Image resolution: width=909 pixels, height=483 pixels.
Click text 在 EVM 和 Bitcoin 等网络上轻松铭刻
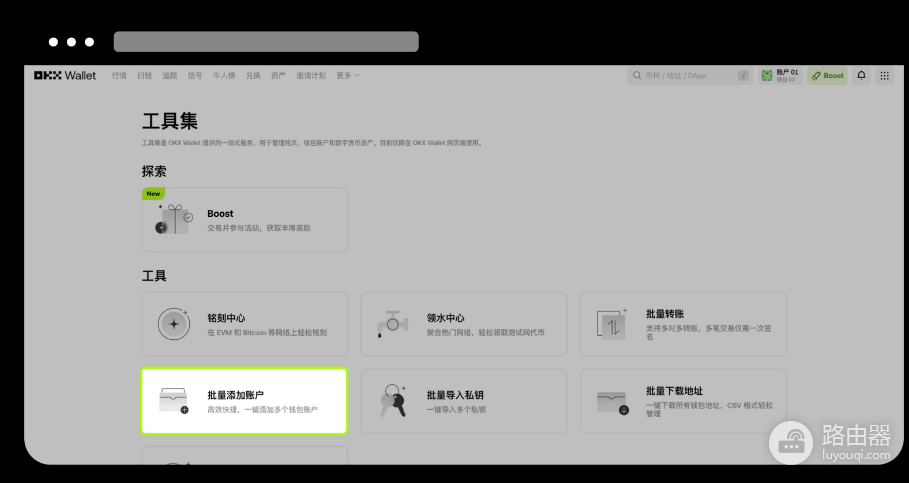267,333
